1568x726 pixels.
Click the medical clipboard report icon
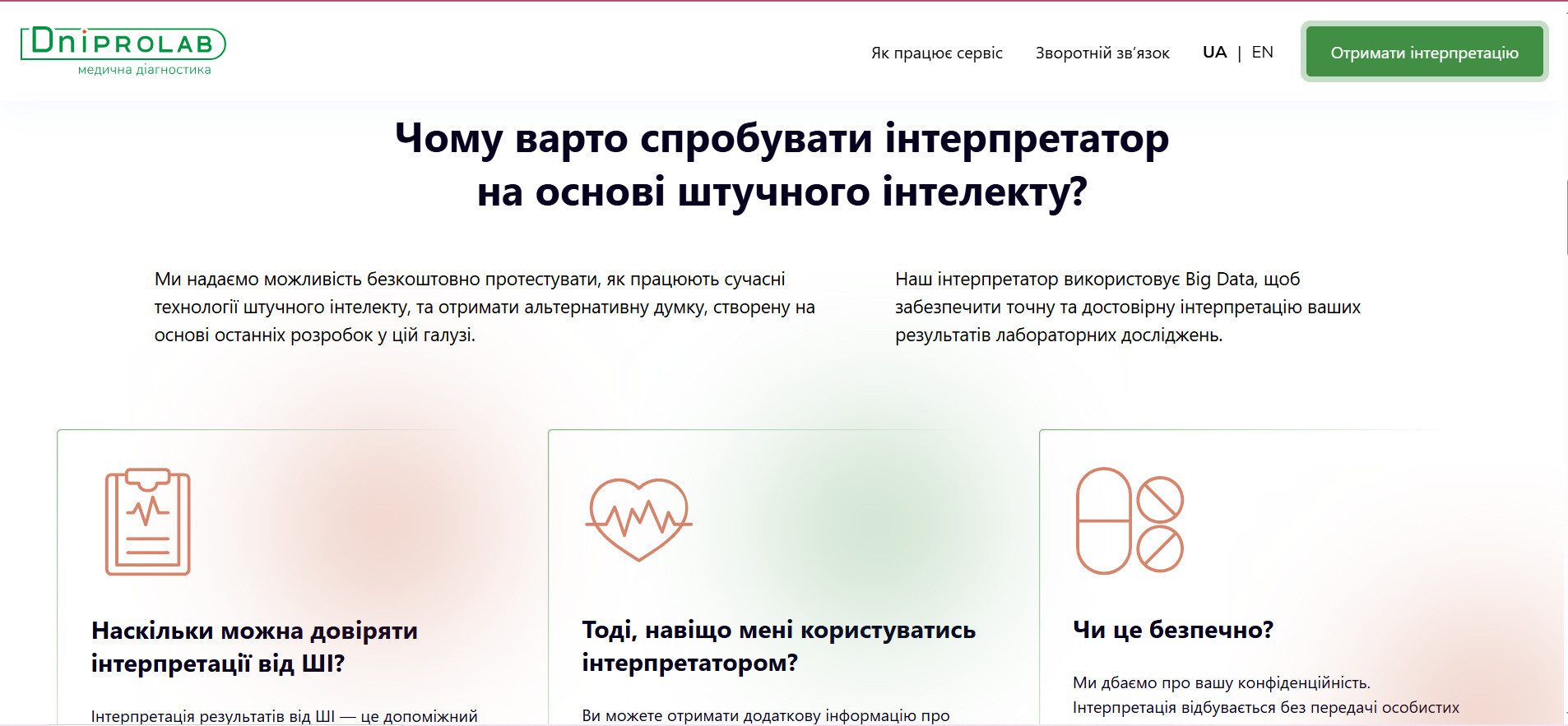(x=147, y=522)
